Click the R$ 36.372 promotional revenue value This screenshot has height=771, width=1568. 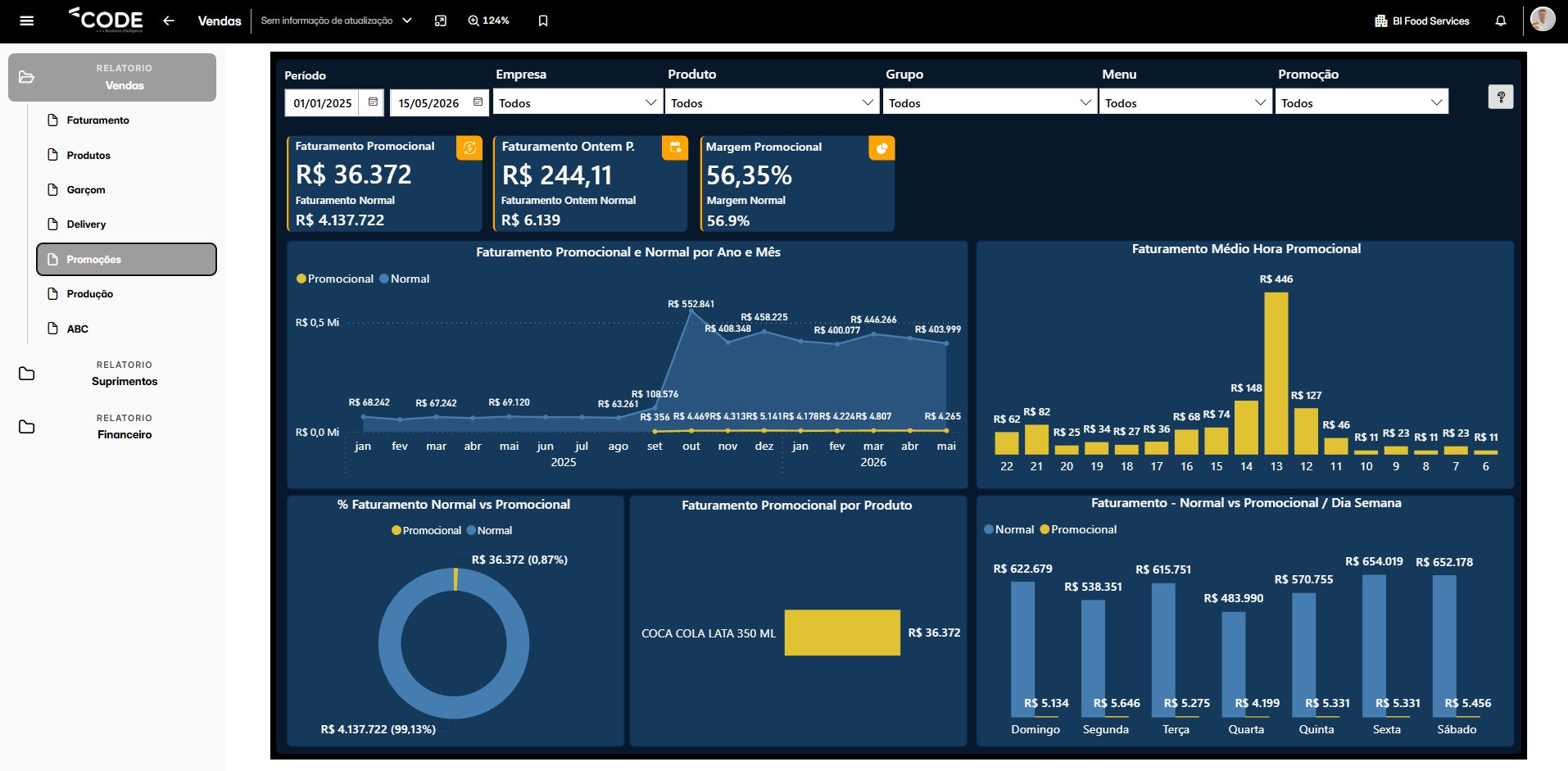pos(353,175)
